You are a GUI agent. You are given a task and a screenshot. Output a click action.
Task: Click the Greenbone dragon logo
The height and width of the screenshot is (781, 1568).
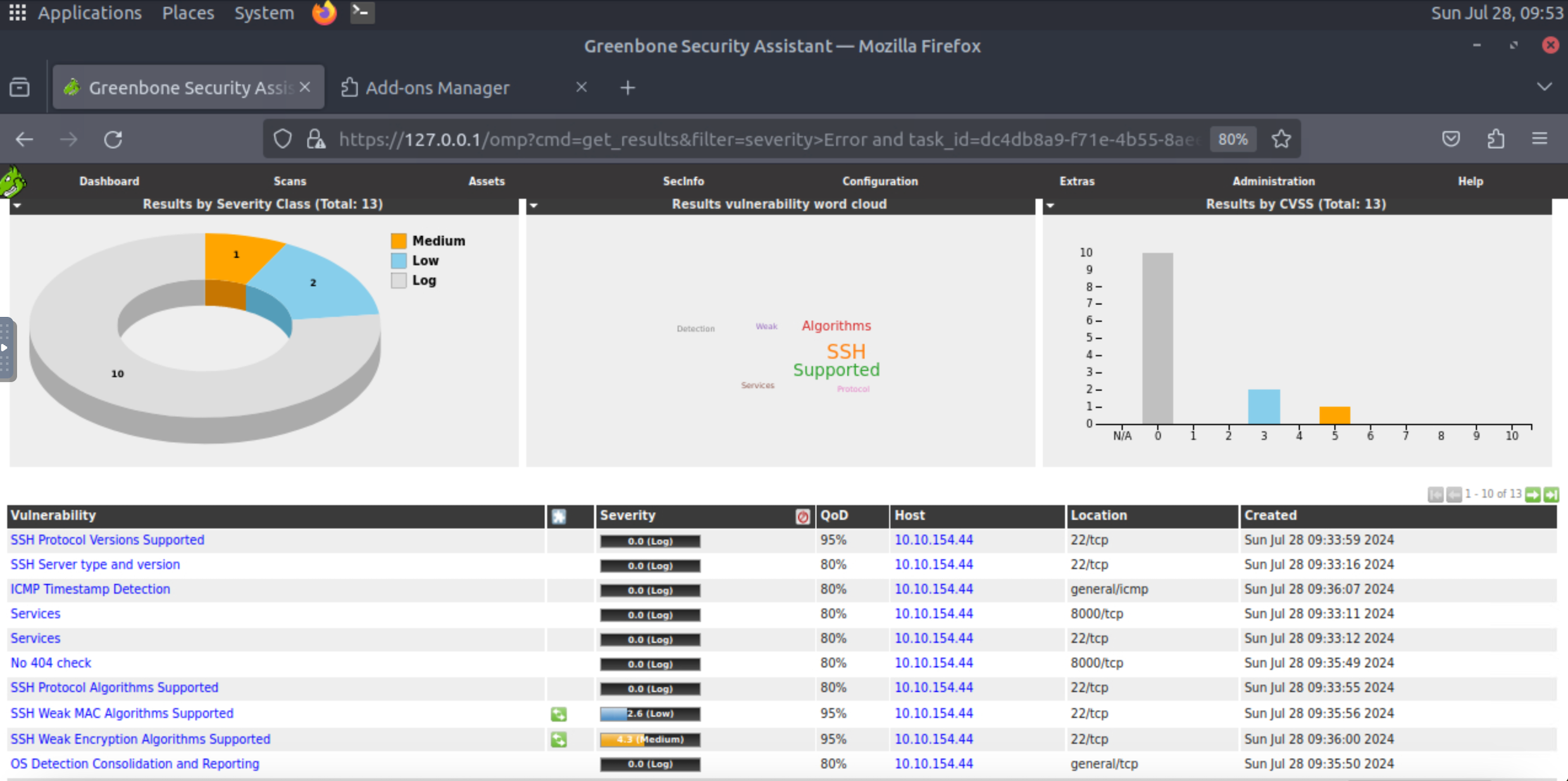coord(14,181)
